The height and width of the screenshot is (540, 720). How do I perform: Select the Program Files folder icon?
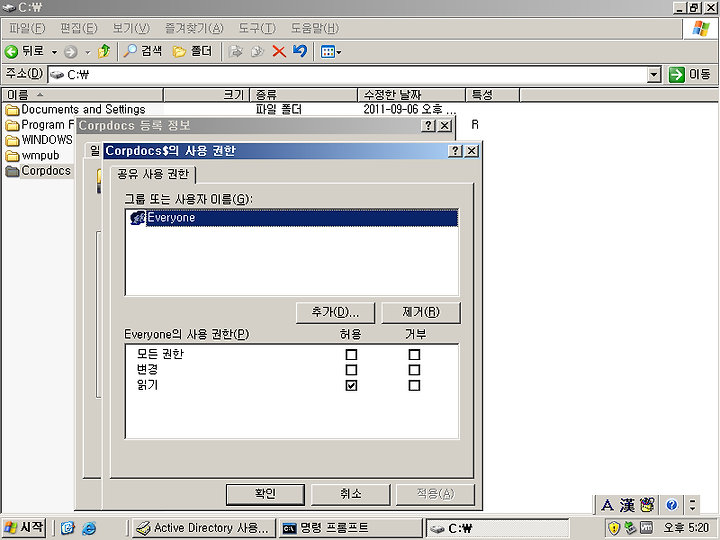[x=12, y=125]
